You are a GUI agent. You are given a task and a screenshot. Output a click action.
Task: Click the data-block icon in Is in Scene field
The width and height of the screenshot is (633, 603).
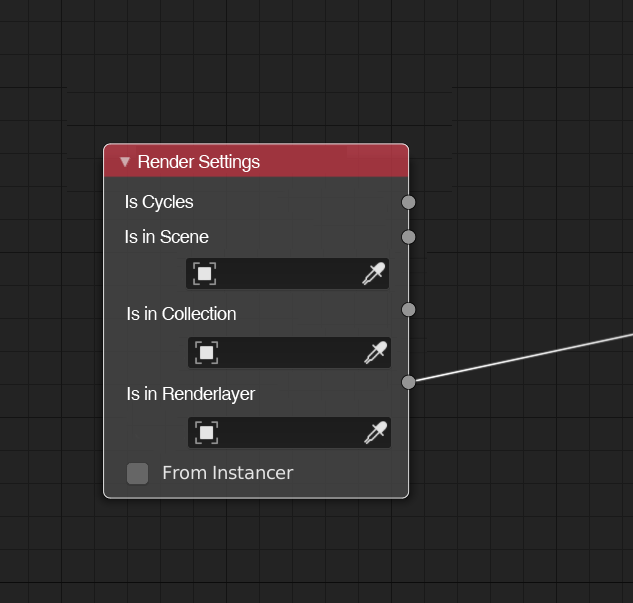[x=204, y=274]
